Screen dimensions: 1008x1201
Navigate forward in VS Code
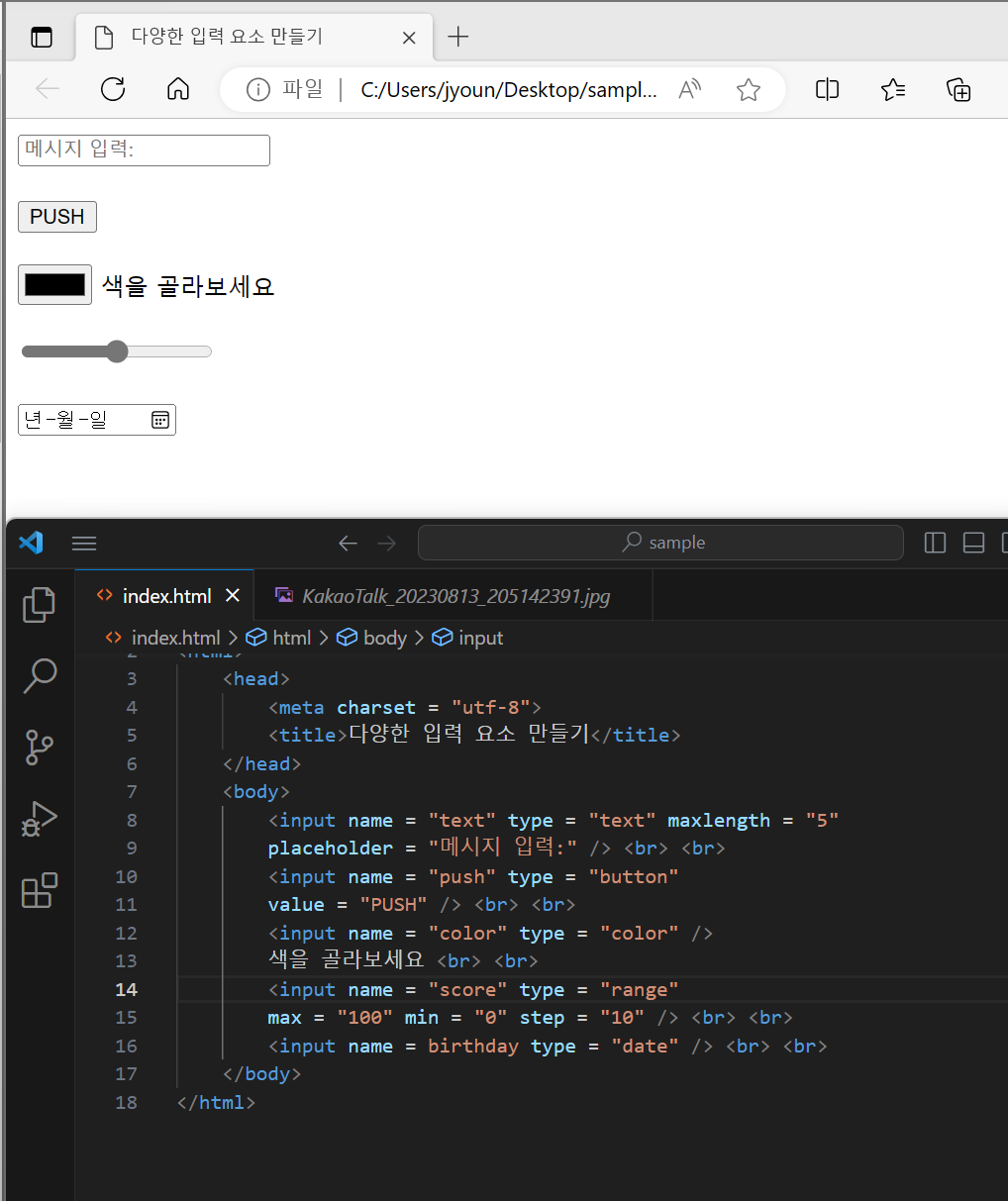click(387, 543)
